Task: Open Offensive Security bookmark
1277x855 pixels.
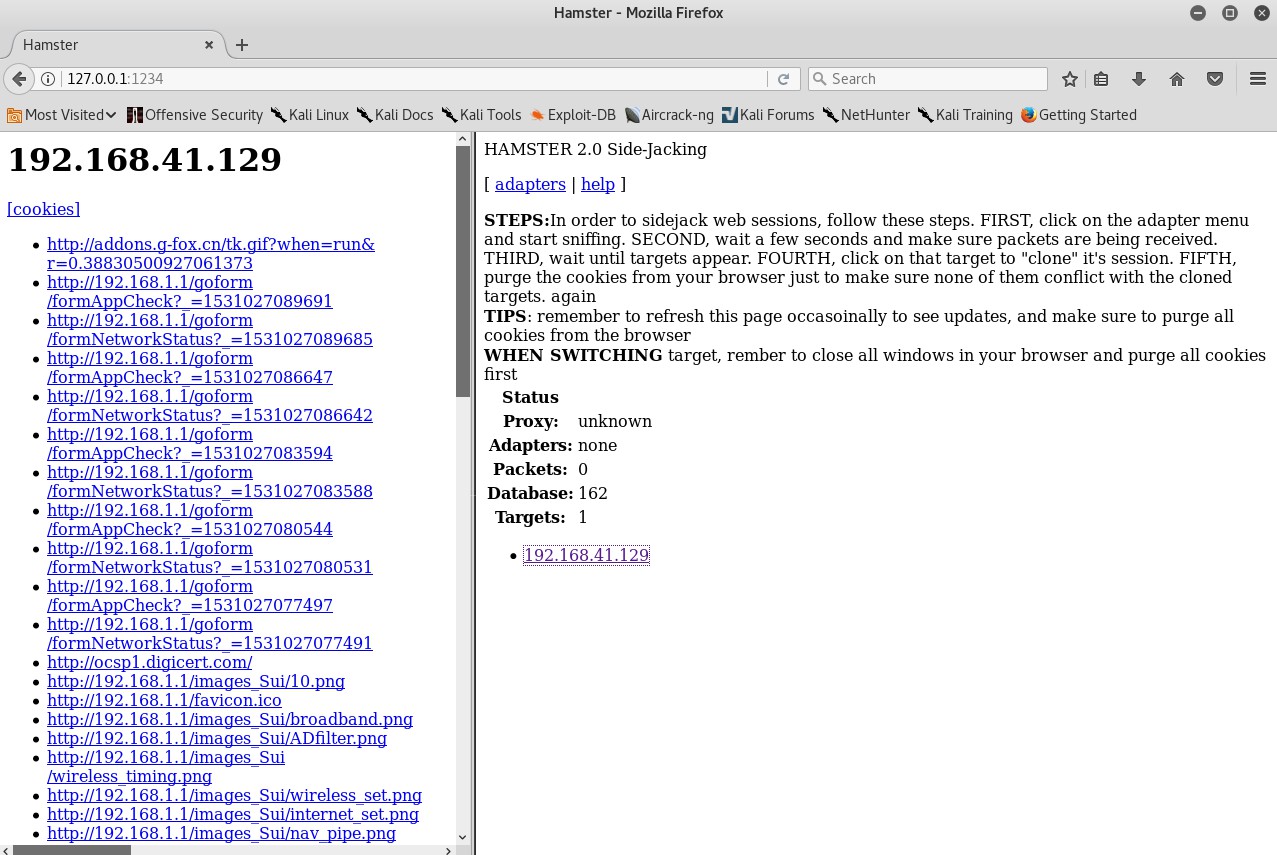Action: point(195,115)
